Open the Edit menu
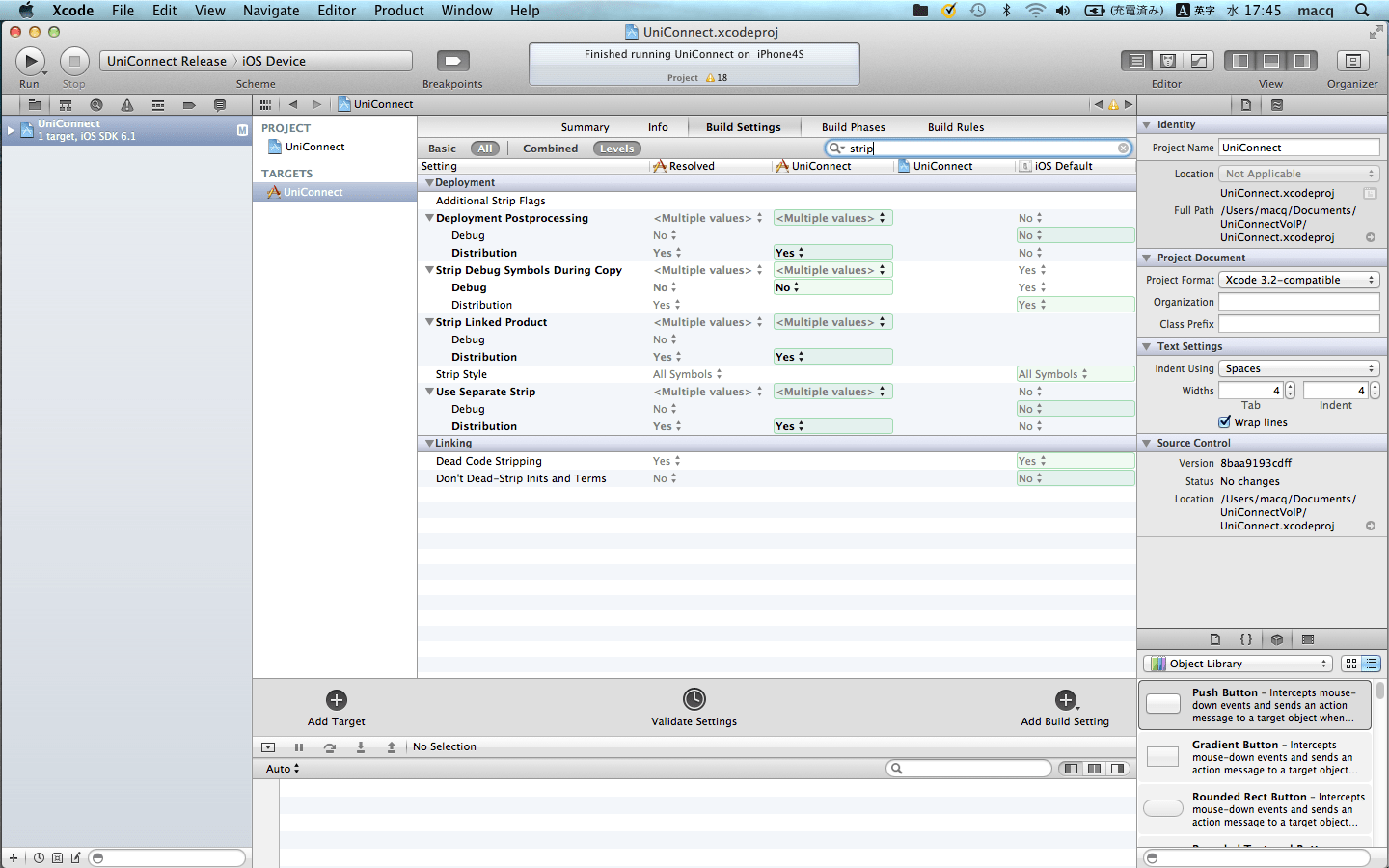 [x=165, y=11]
